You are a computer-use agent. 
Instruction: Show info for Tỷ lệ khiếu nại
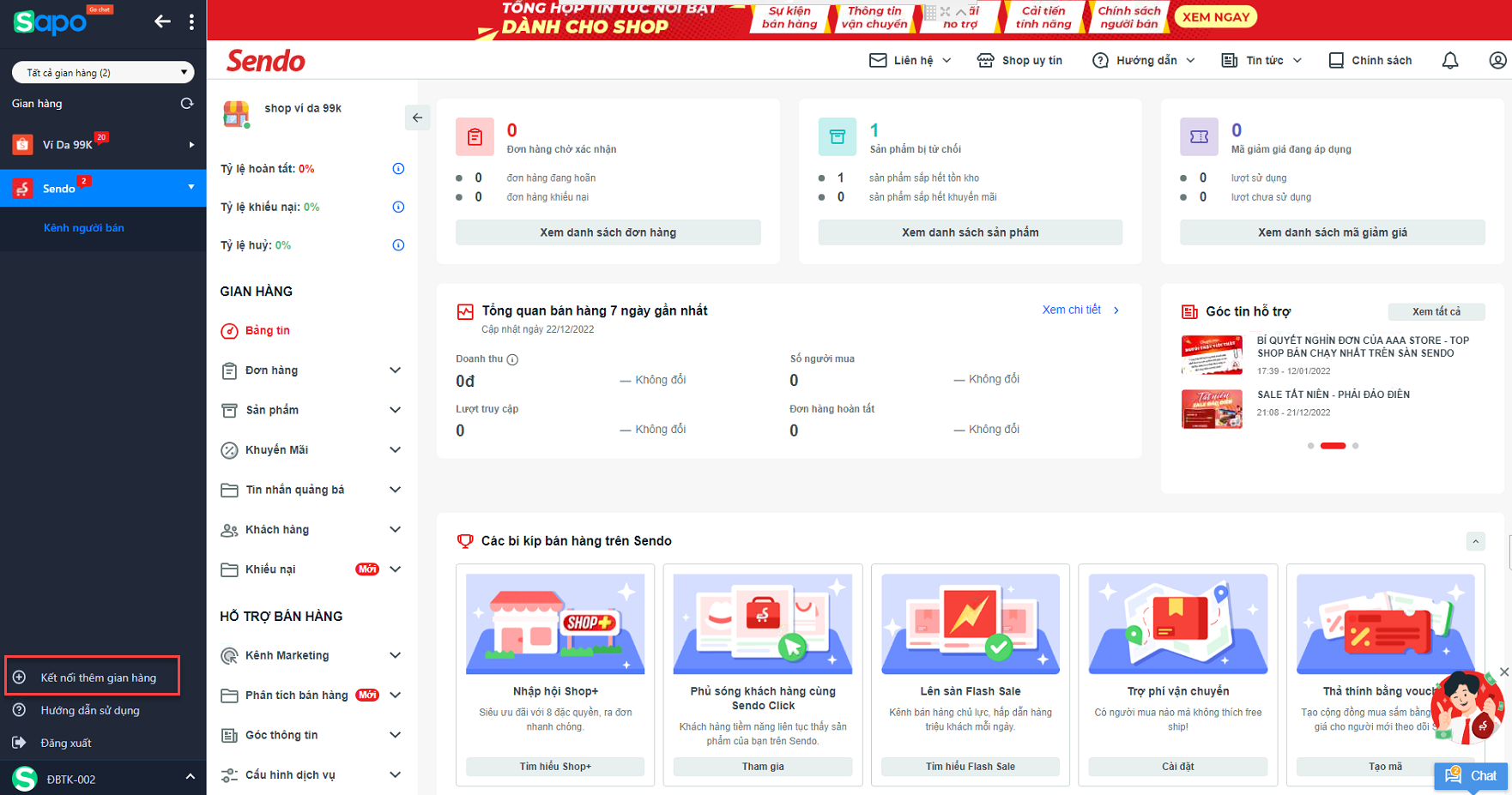tap(398, 207)
